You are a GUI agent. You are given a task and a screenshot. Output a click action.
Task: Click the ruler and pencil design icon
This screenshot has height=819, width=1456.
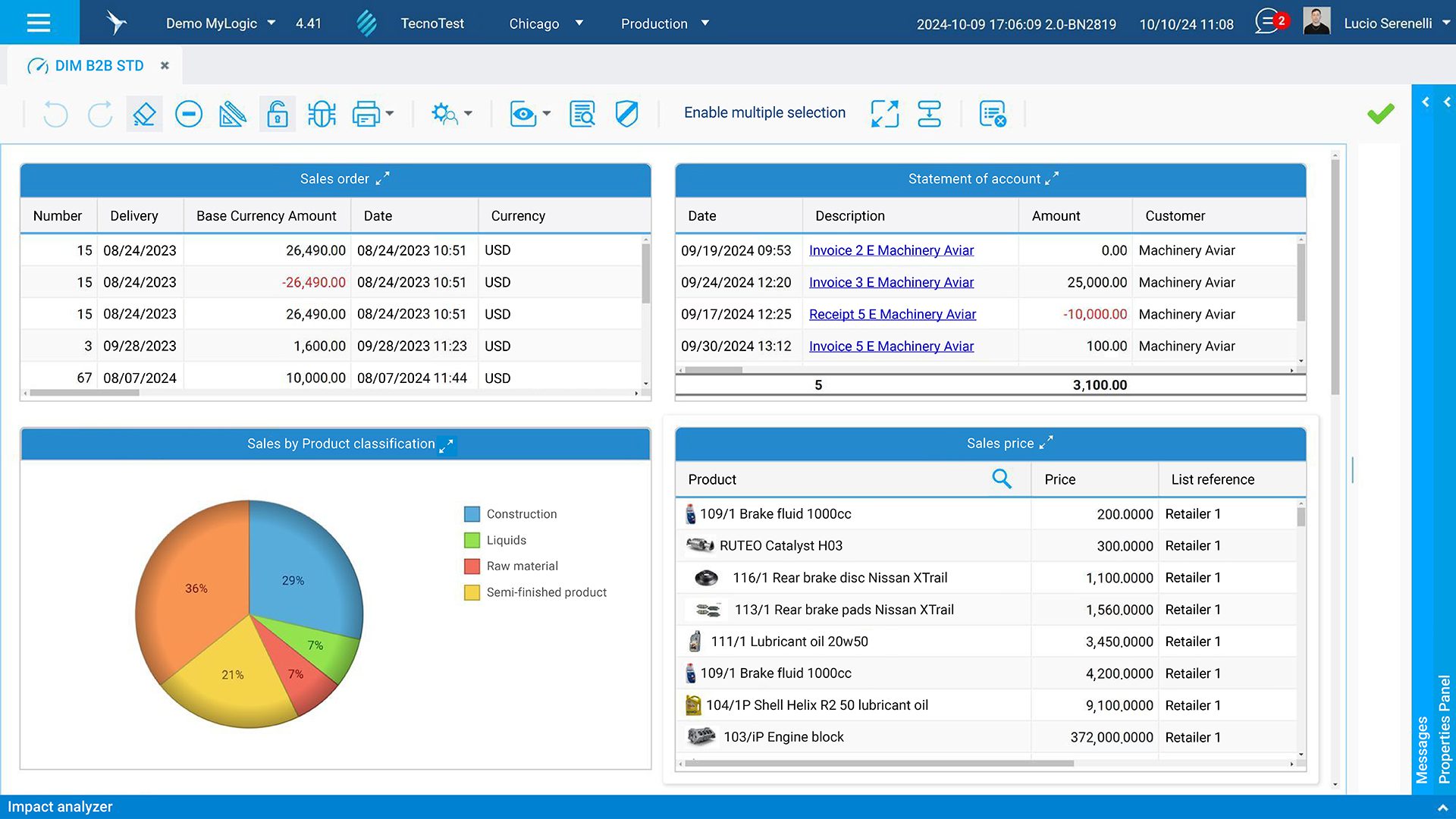pos(232,115)
